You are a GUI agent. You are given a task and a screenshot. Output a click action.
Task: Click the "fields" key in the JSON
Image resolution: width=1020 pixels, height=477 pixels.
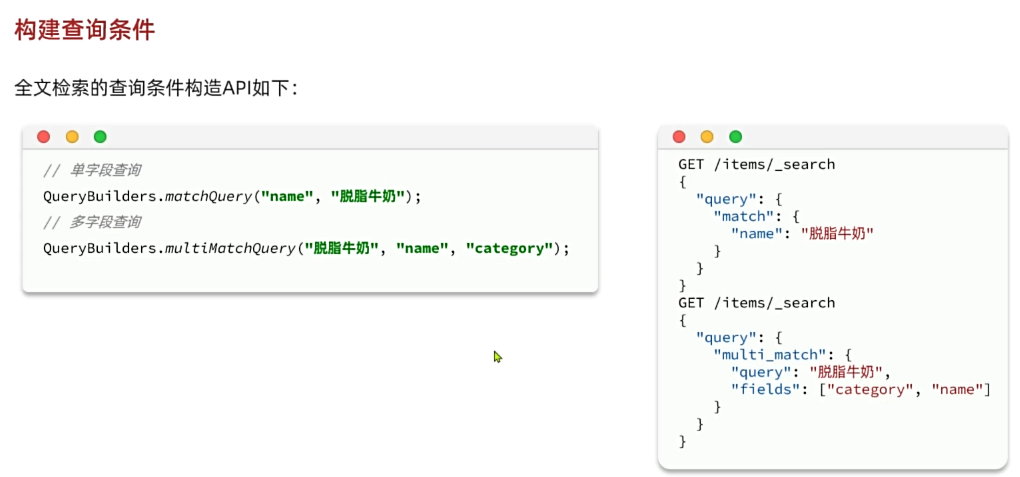[x=763, y=388]
